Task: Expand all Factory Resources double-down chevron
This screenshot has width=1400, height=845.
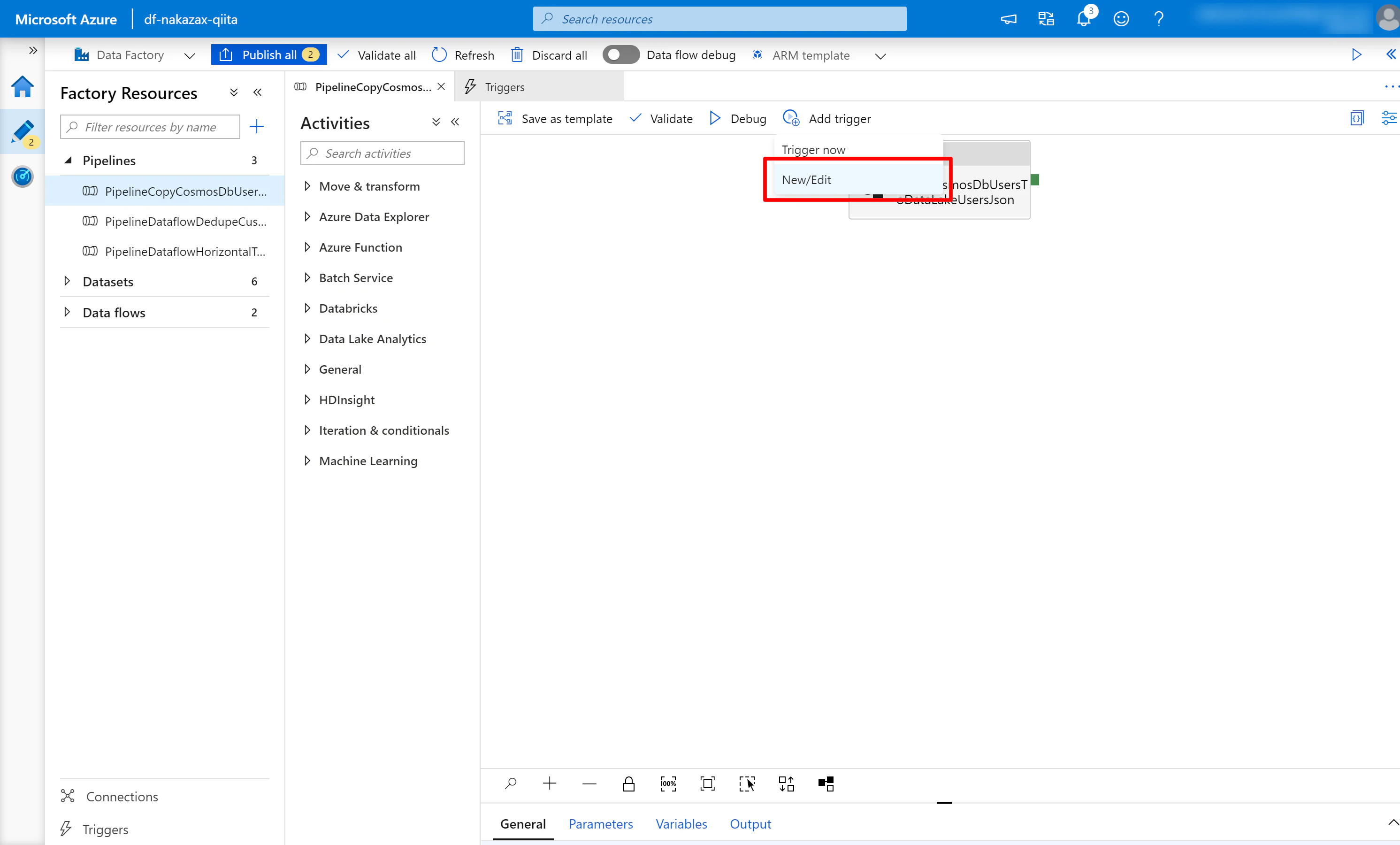Action: tap(234, 92)
